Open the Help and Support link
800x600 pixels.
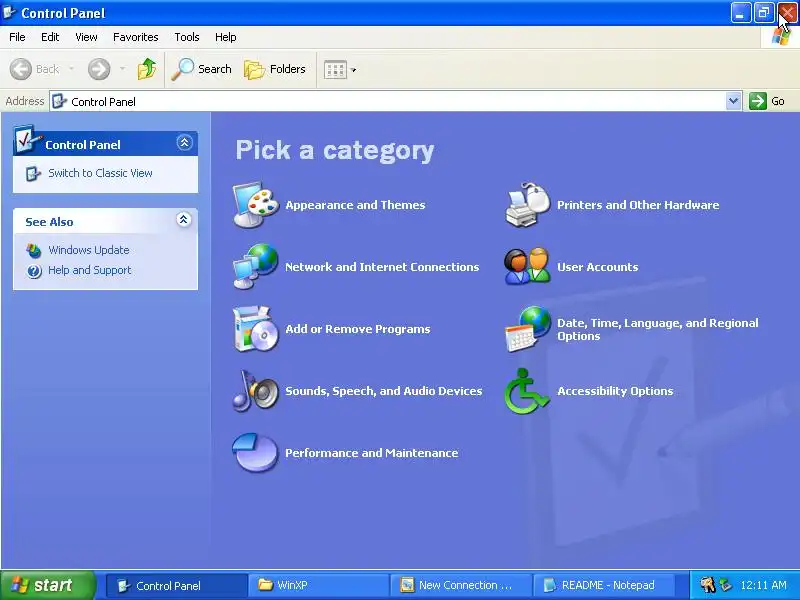(x=90, y=270)
